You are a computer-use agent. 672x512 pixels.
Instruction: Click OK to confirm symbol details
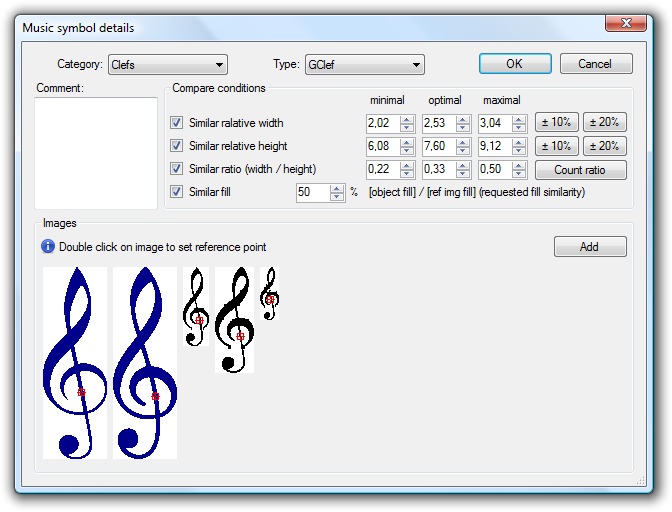pos(514,64)
